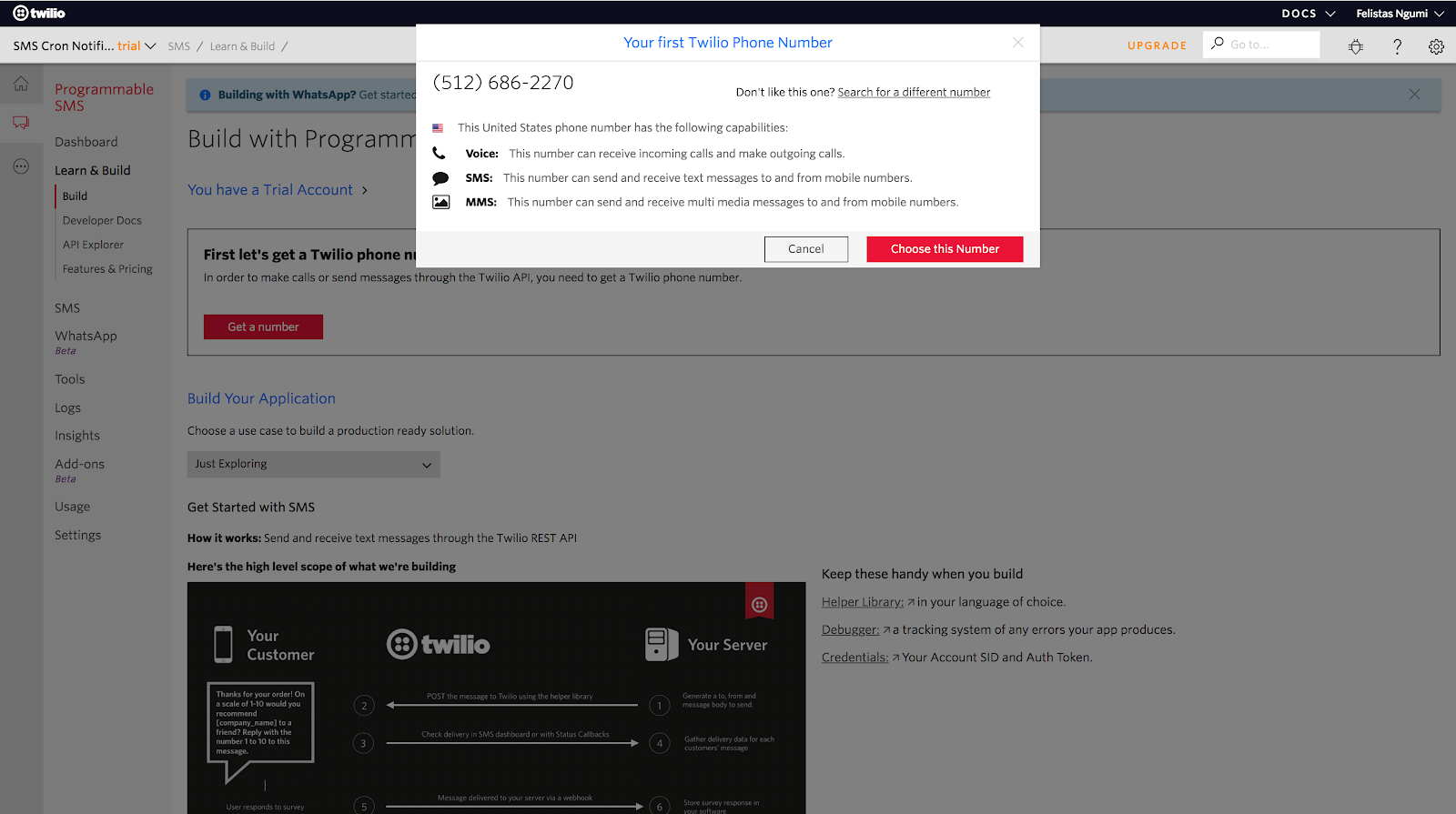This screenshot has height=814, width=1456.
Task: Click the search magnifier icon in Go to box
Action: point(1218,44)
